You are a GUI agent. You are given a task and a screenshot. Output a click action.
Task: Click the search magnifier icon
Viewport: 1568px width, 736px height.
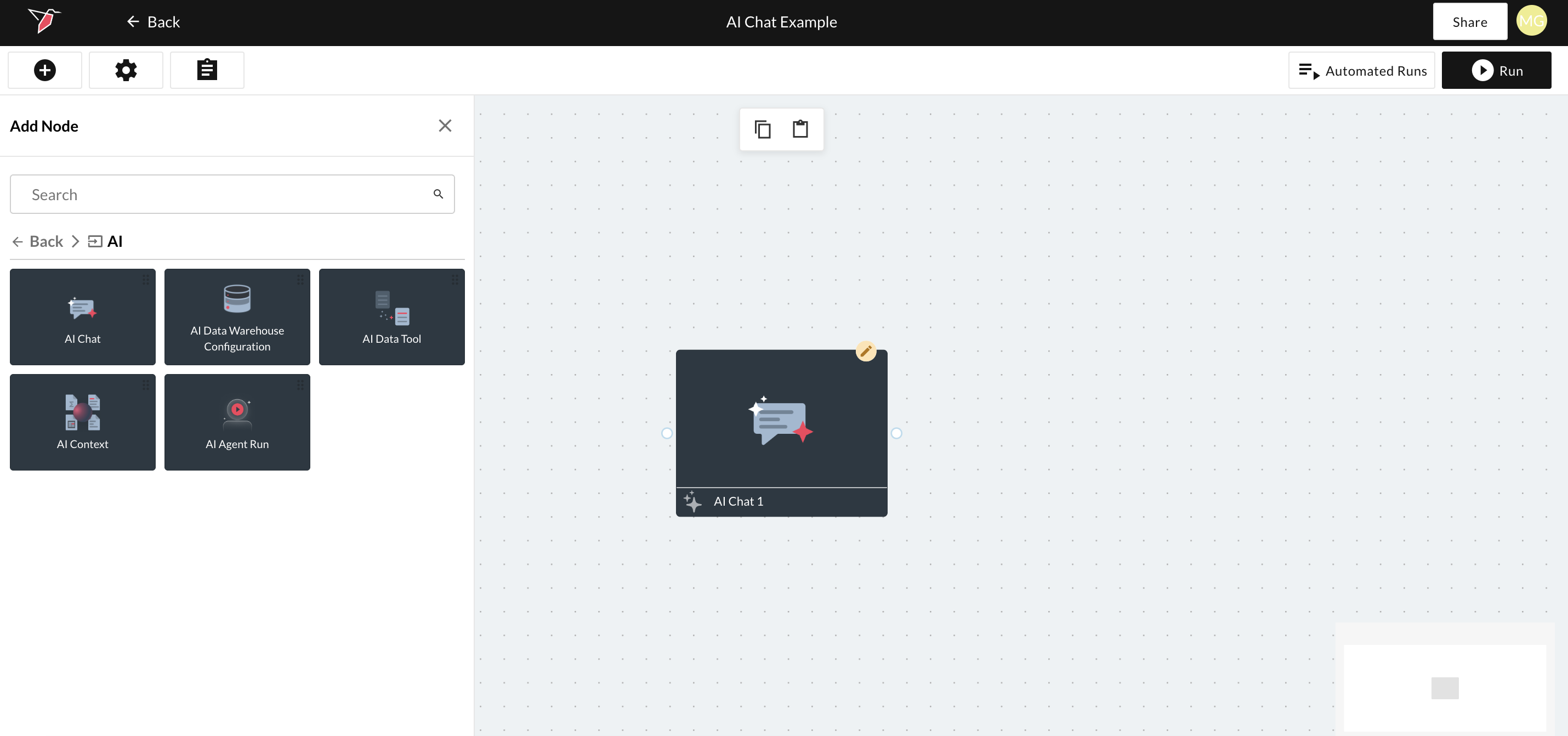438,194
